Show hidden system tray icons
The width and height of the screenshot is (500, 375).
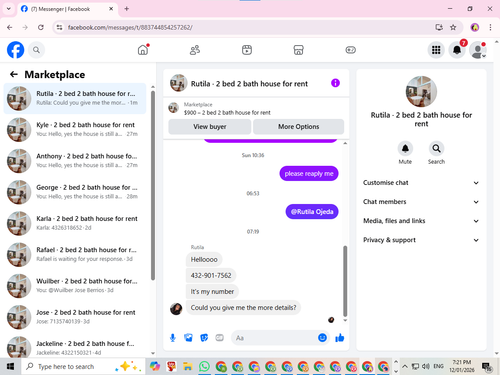coord(405,367)
